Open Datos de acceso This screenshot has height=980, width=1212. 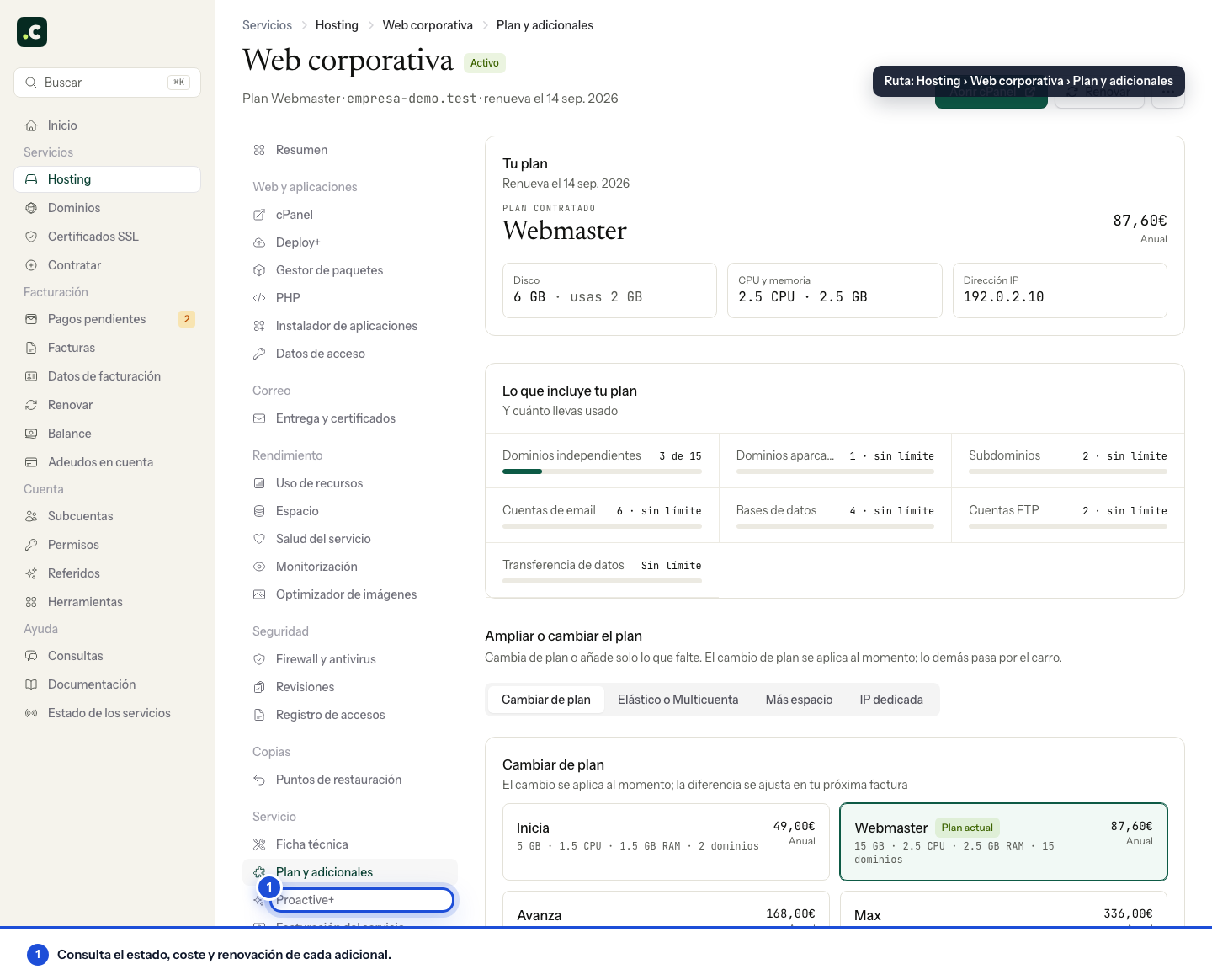[x=350, y=354]
